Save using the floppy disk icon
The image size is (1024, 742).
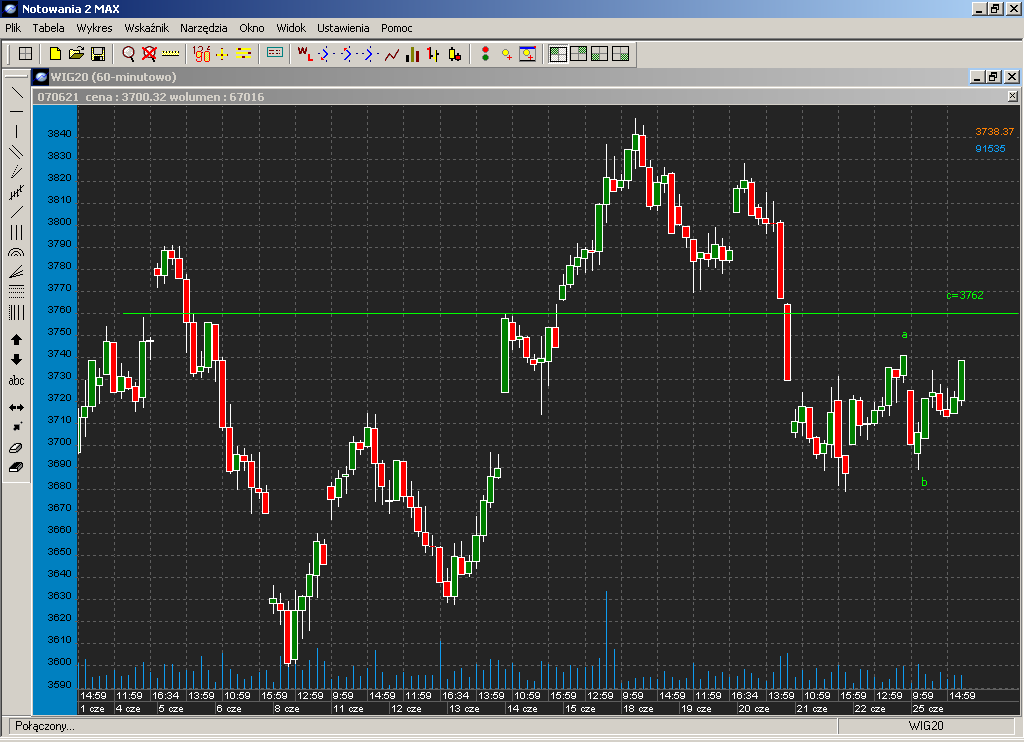click(x=98, y=53)
